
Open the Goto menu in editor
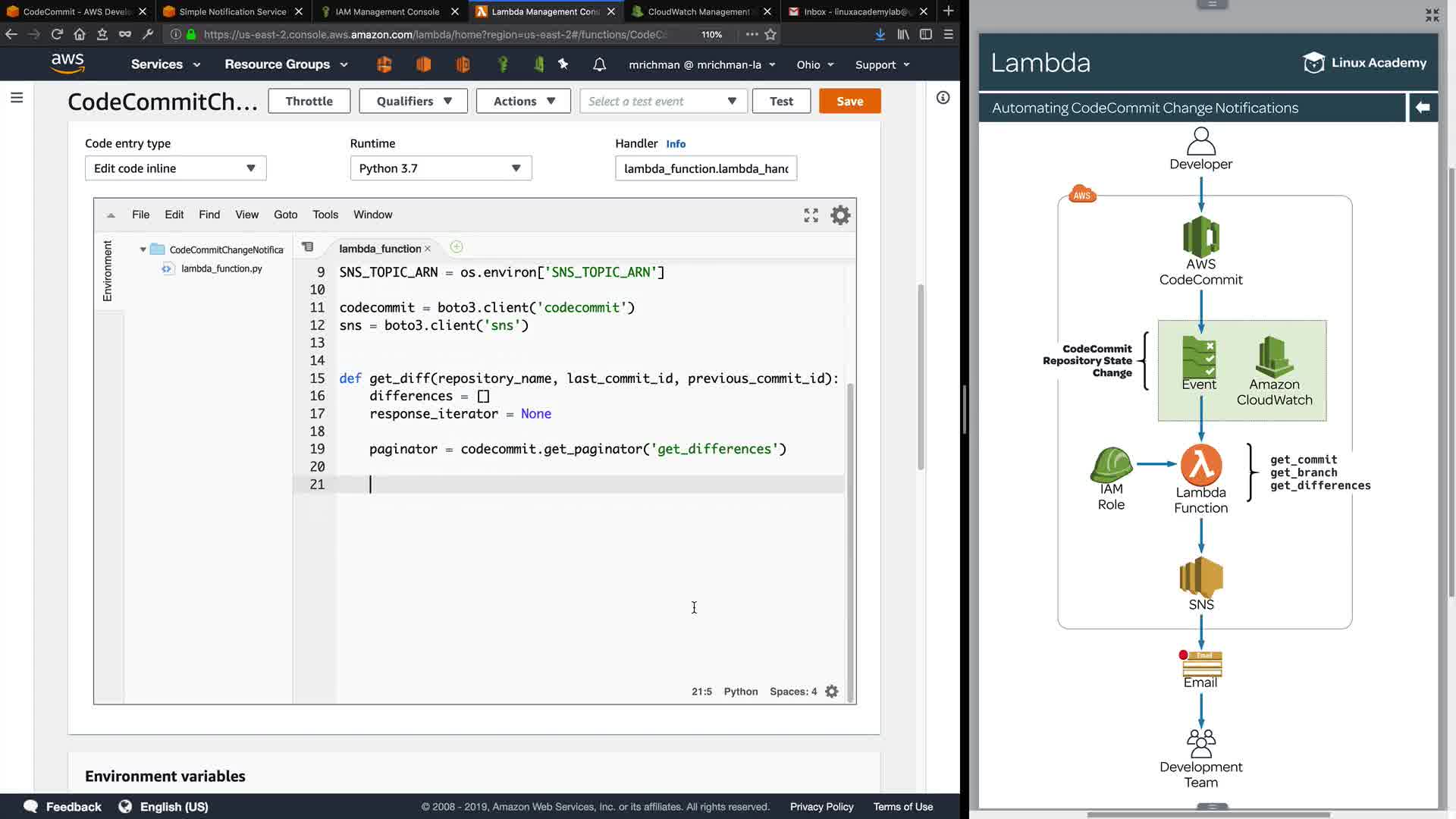[x=285, y=215]
